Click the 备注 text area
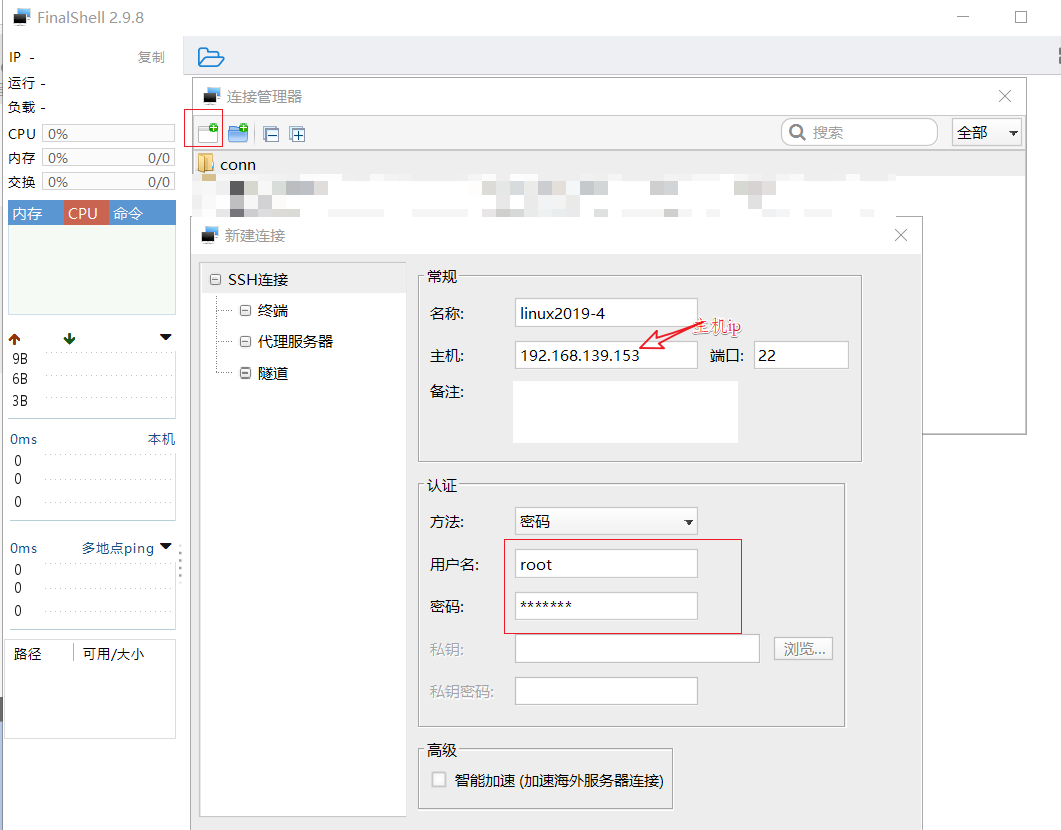1061x830 pixels. point(625,412)
